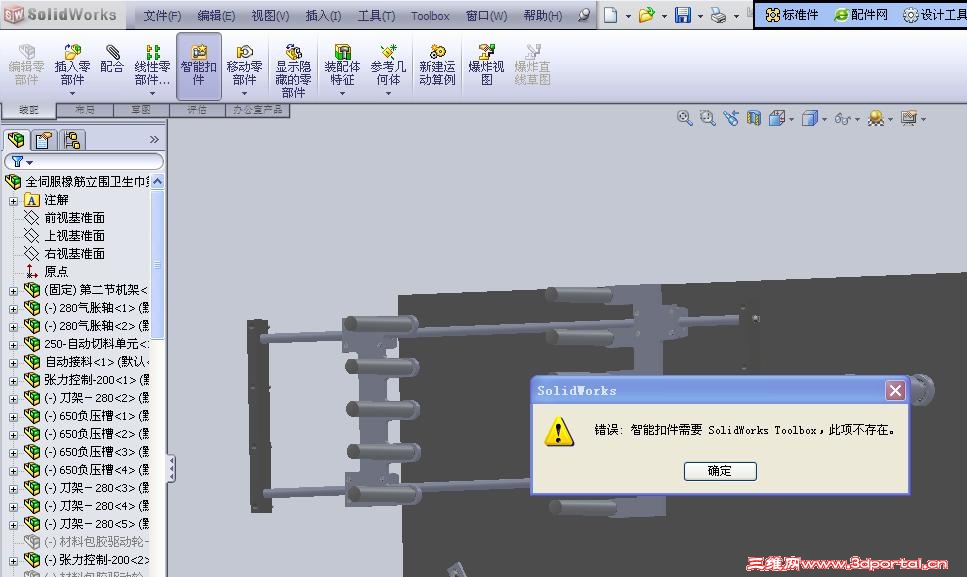Open Linear Component Pattern (线性零部件) tool
Image resolution: width=967 pixels, height=577 pixels.
[152, 65]
